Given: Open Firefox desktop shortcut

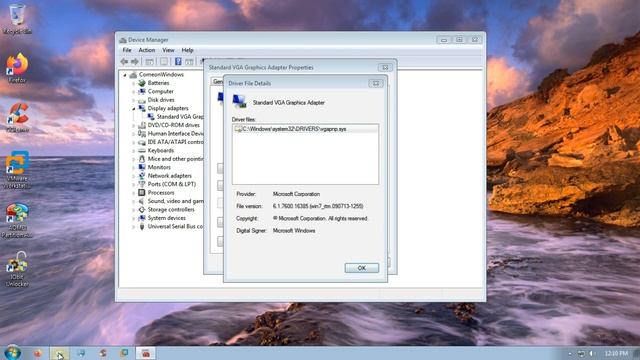Looking at the screenshot, I should pos(17,68).
